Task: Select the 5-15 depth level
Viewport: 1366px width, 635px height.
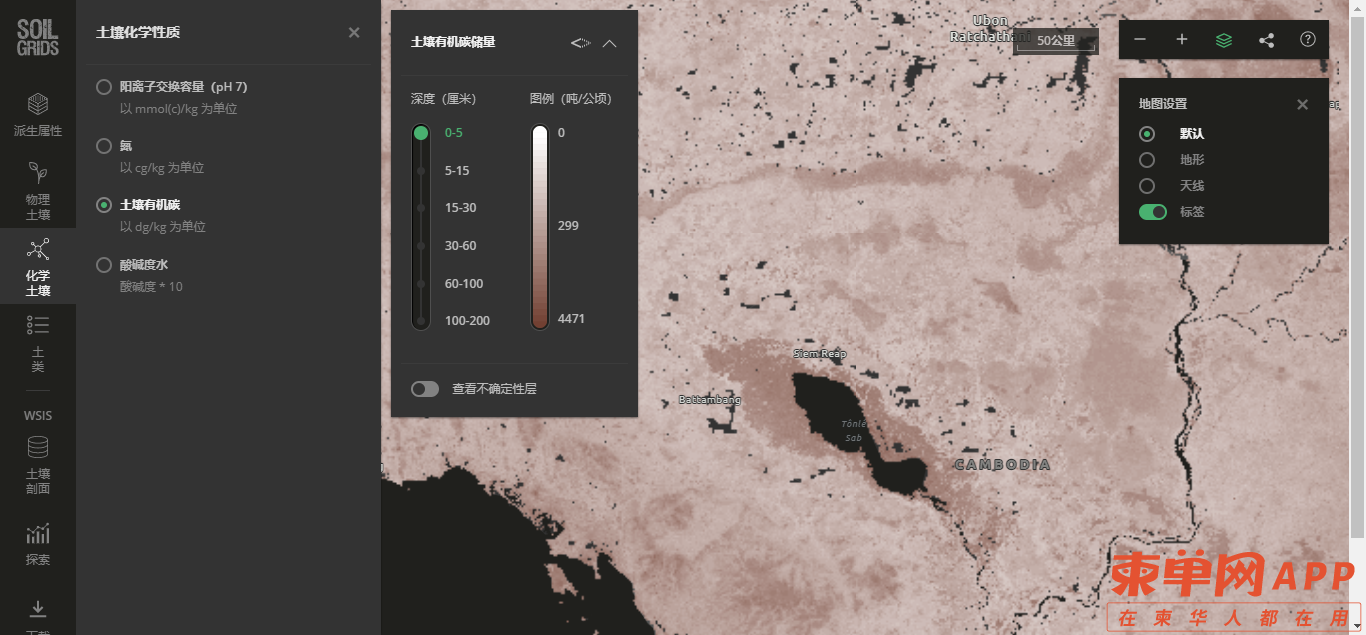Action: pyautogui.click(x=457, y=171)
